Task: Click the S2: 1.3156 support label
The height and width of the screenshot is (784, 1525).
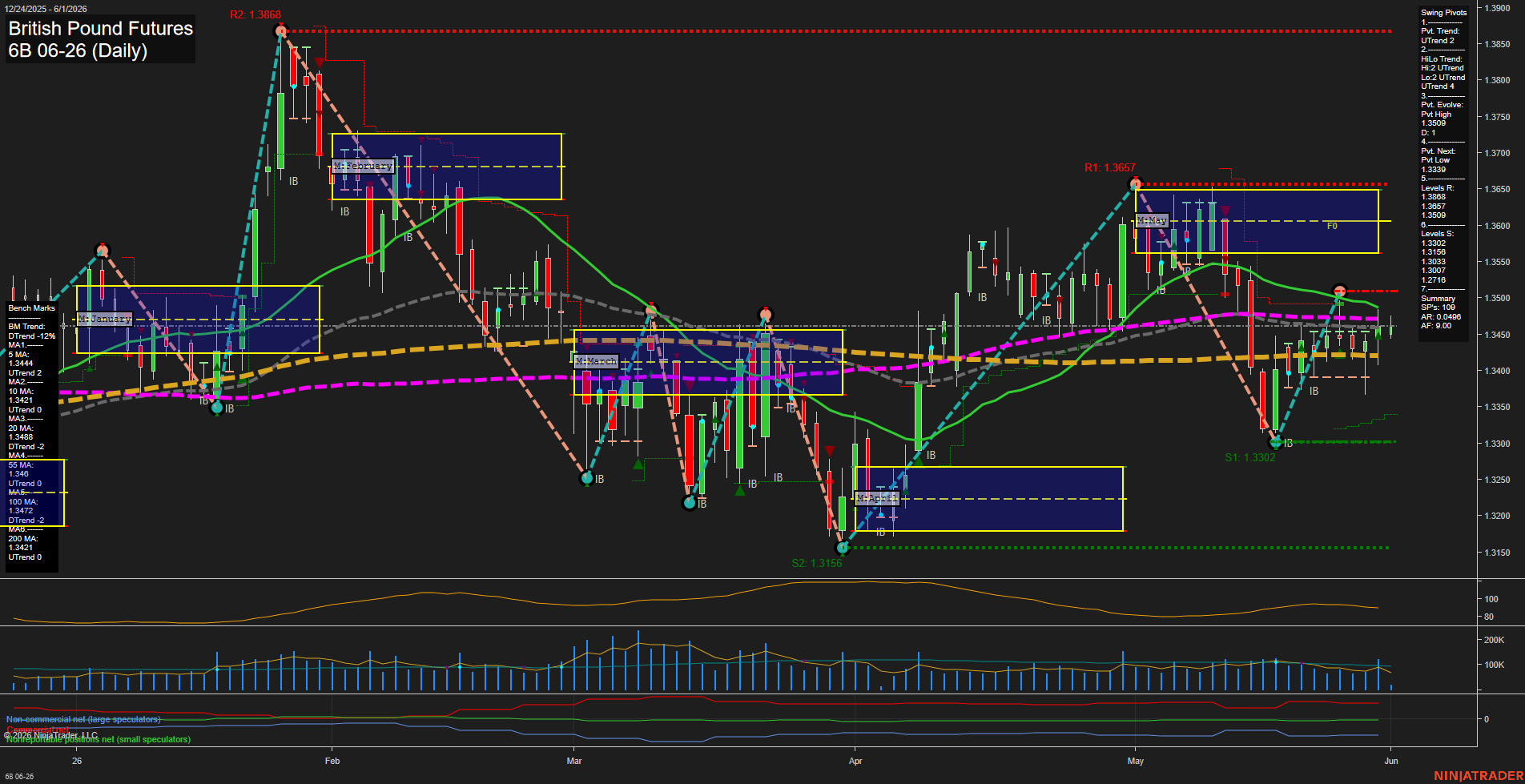Action: [x=816, y=563]
